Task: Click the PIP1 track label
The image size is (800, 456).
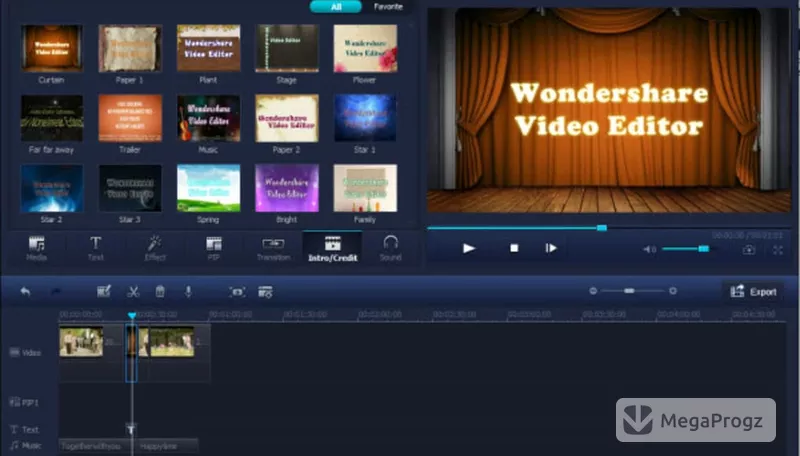Action: pyautogui.click(x=24, y=402)
